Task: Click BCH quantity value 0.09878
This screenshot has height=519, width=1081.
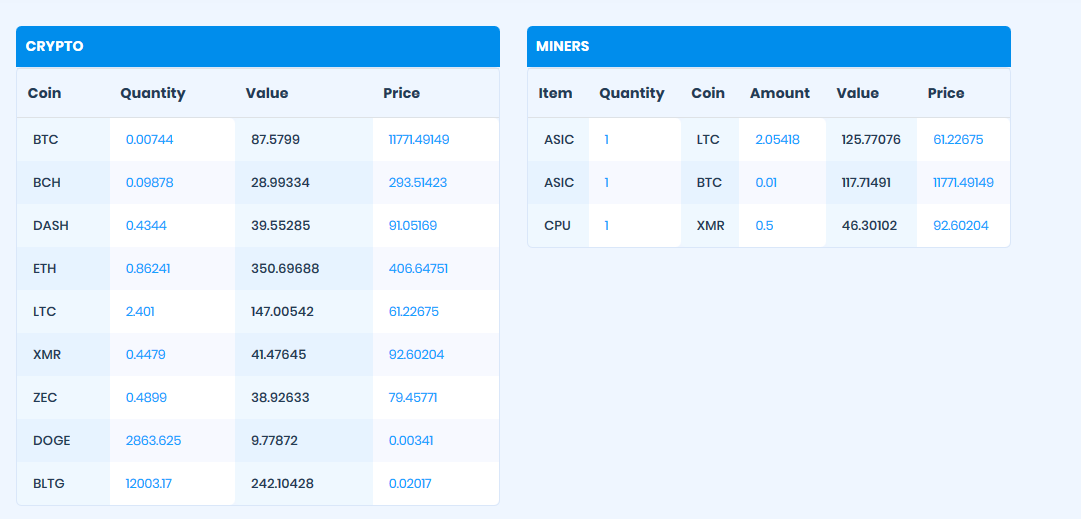Action: pos(149,183)
